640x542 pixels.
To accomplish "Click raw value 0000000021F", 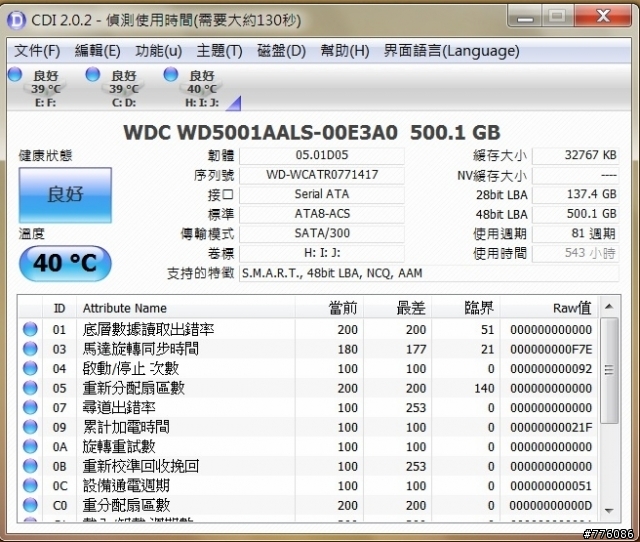I will (x=551, y=427).
